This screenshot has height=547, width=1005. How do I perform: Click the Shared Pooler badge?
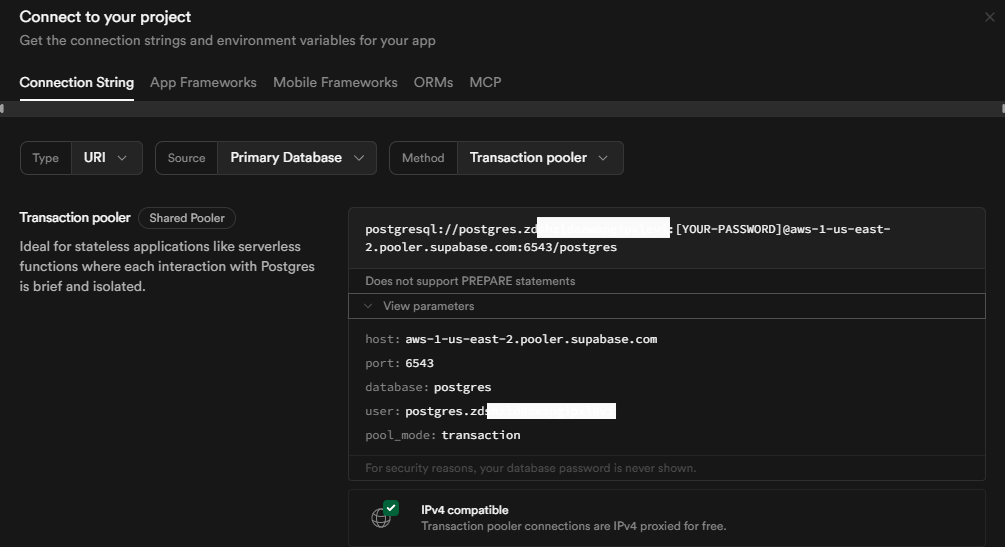pyautogui.click(x=186, y=218)
